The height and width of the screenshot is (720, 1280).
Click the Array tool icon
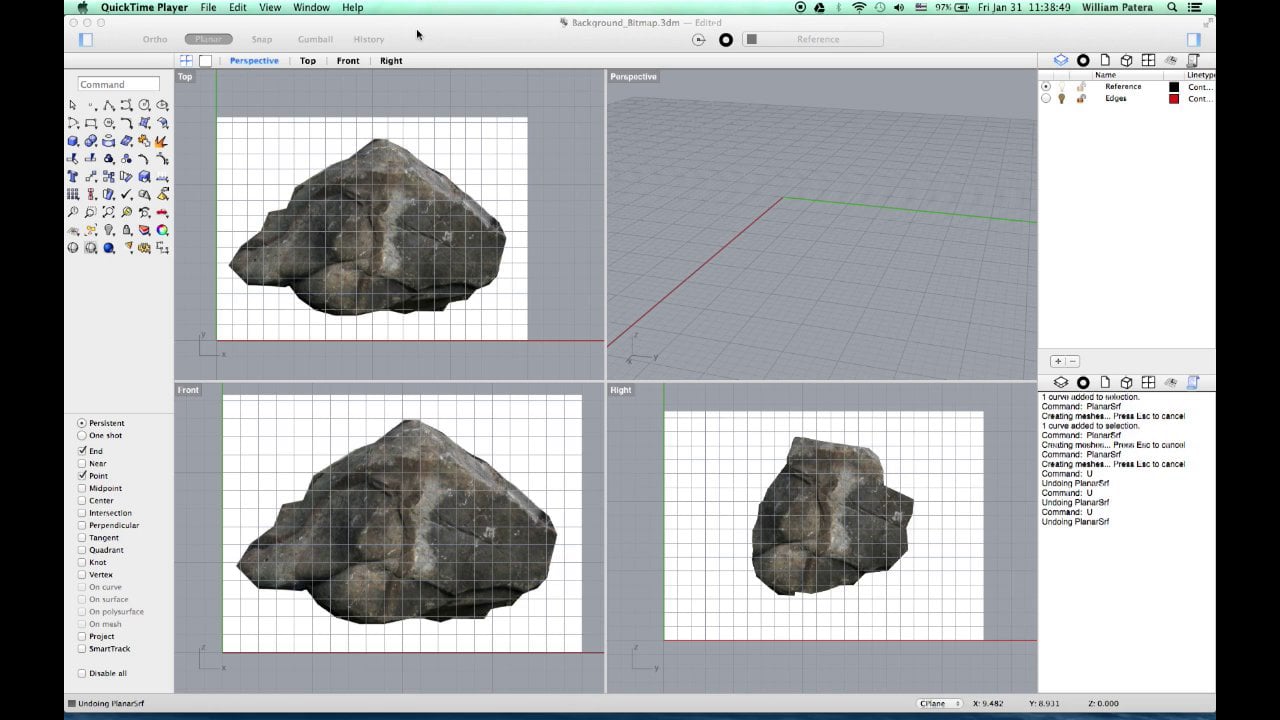point(73,194)
